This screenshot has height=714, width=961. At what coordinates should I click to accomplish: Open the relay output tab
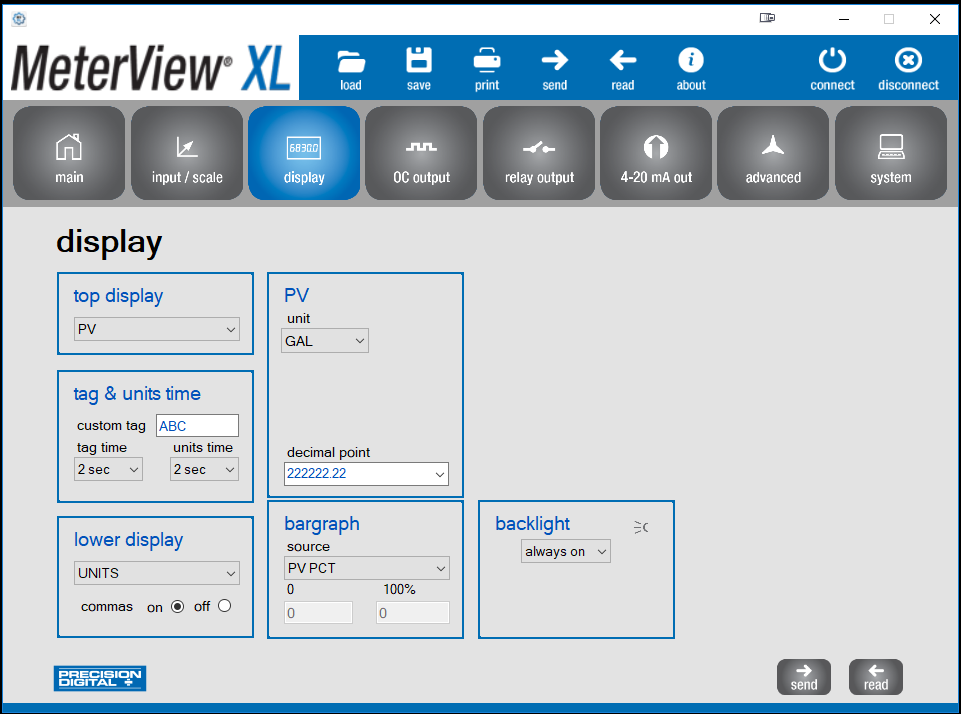(539, 153)
